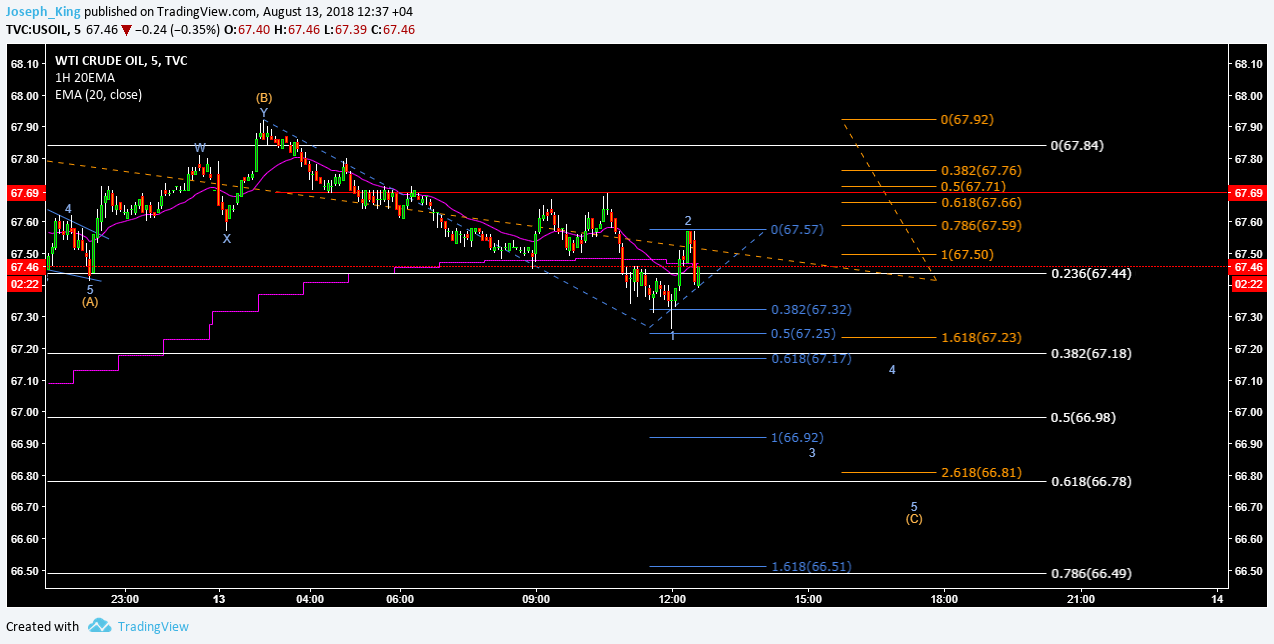The image size is (1274, 644).
Task: Select the orange 1.618(67.23) Fibonacci label
Action: point(981,338)
